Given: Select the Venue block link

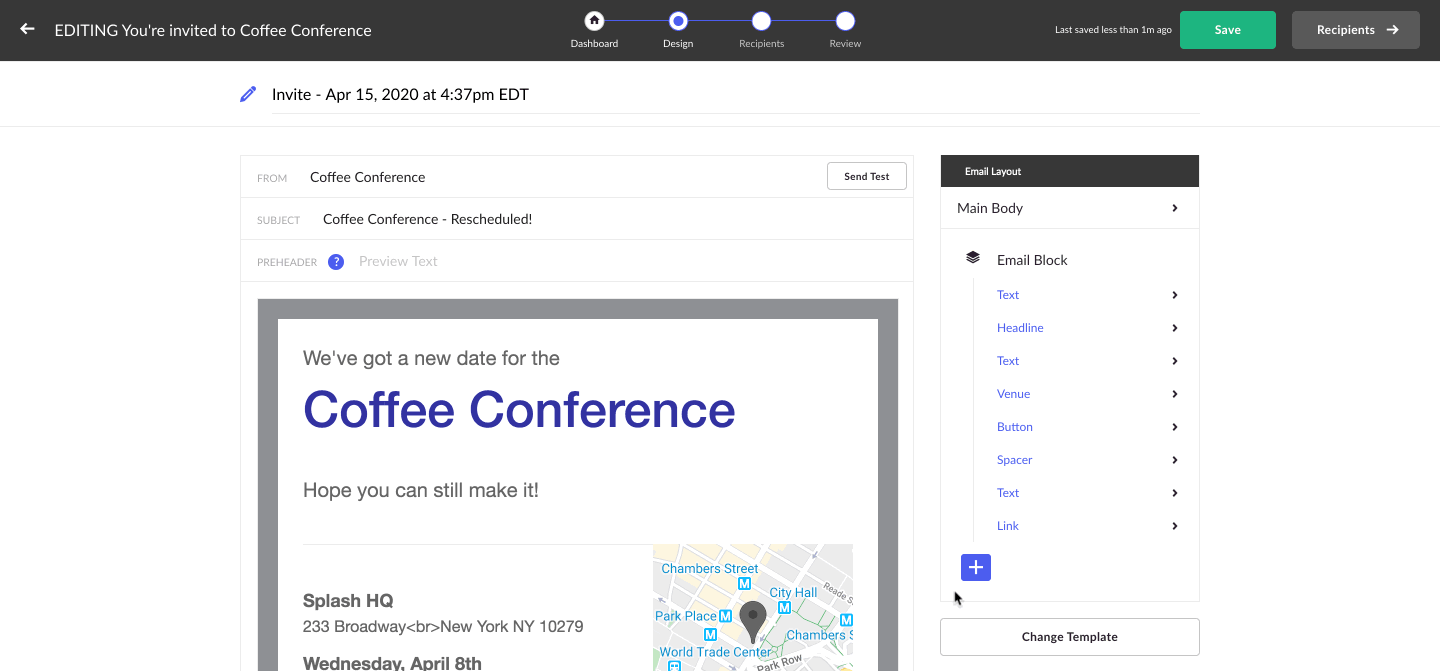Looking at the screenshot, I should click(1013, 394).
